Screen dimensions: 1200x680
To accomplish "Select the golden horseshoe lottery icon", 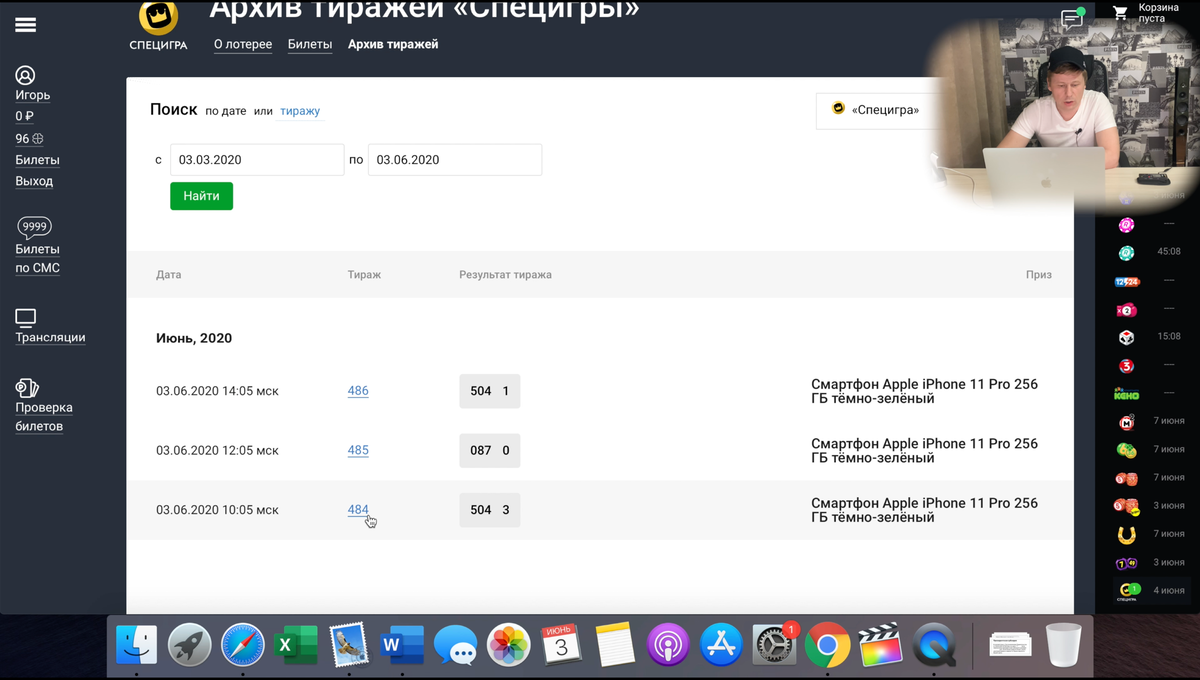I will point(1127,535).
